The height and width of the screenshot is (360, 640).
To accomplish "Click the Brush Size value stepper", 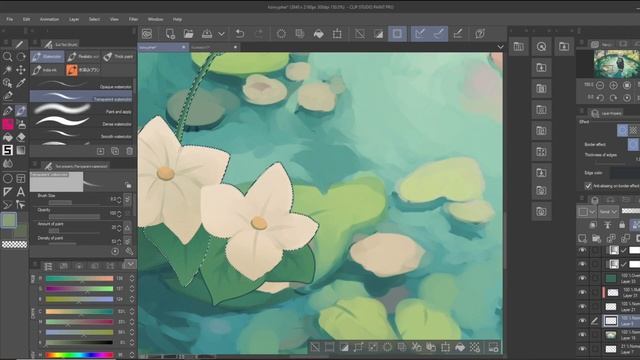I will pyautogui.click(x=119, y=200).
